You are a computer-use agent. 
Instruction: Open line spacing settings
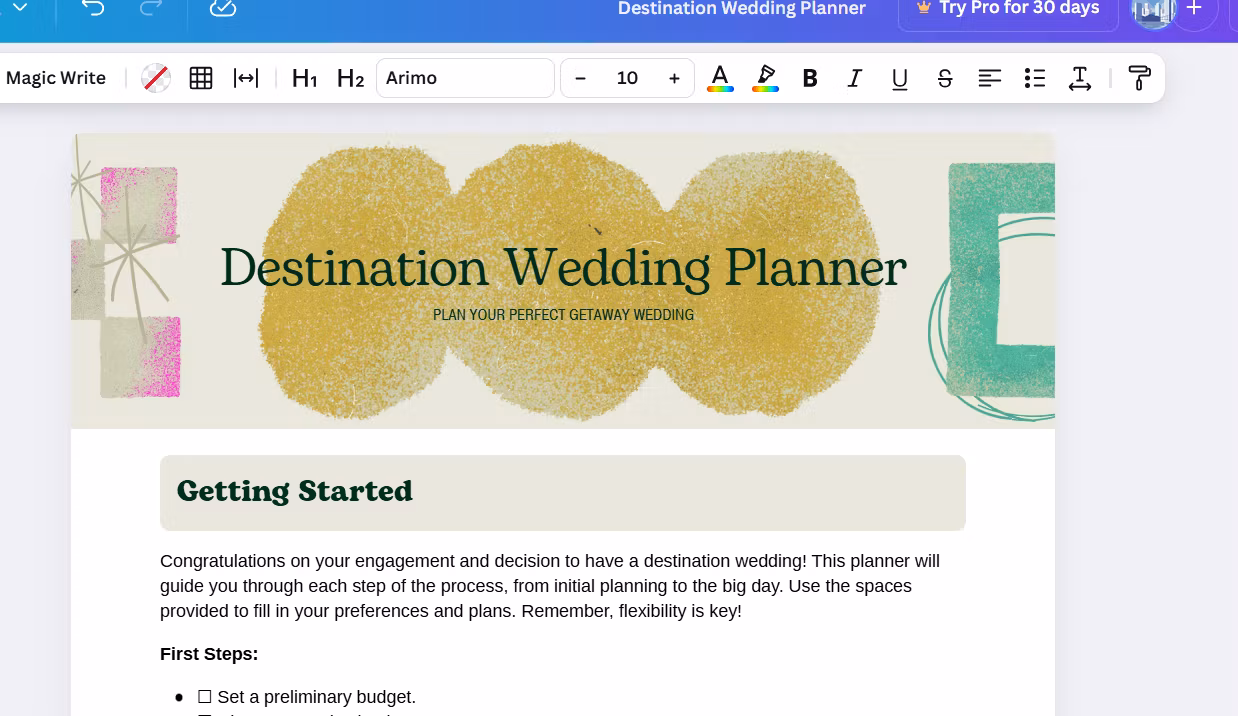[1080, 78]
